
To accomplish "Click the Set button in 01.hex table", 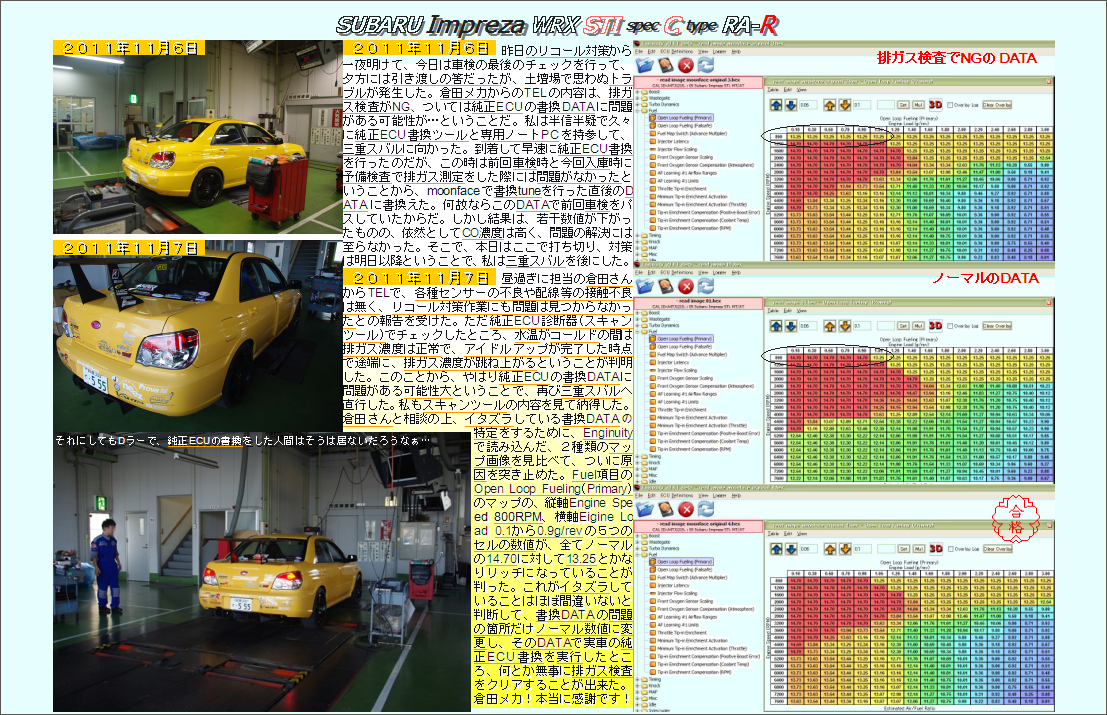I will click(x=903, y=326).
